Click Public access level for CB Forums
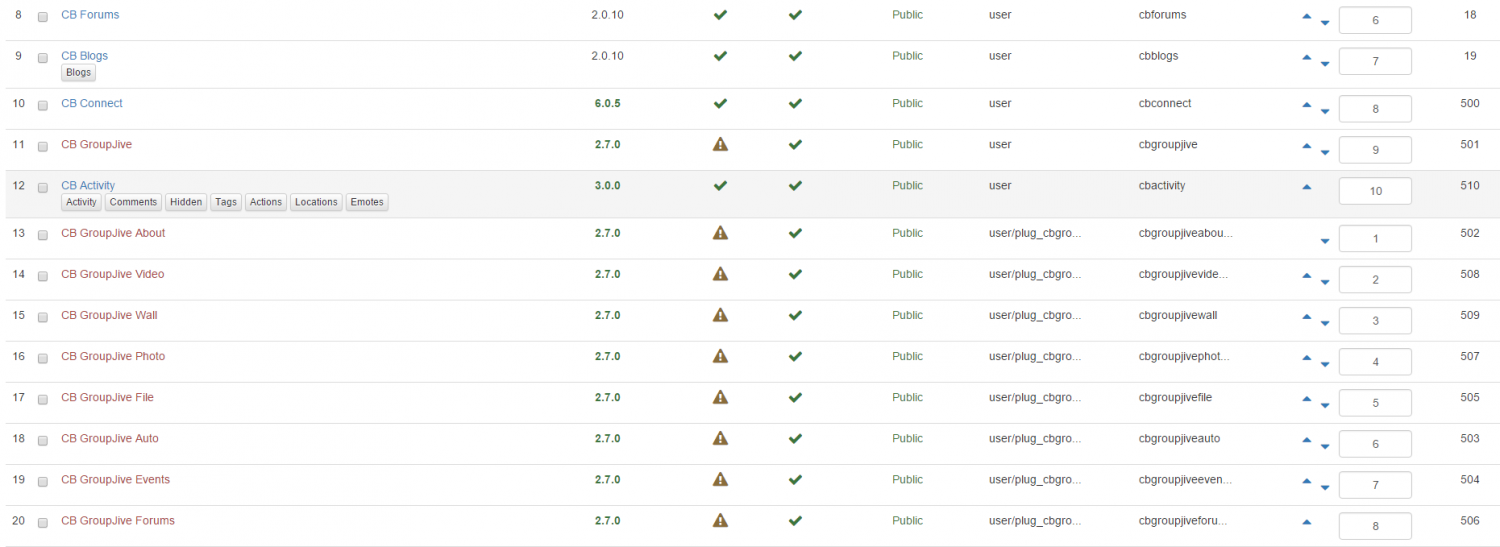Viewport: 1500px width, 547px height. tap(908, 15)
